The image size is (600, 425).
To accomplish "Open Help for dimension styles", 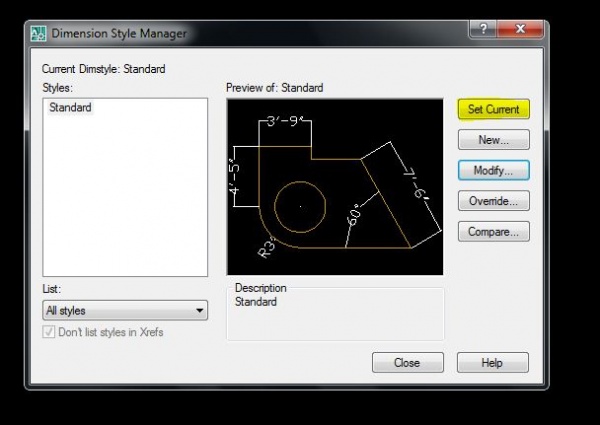I will click(x=492, y=362).
